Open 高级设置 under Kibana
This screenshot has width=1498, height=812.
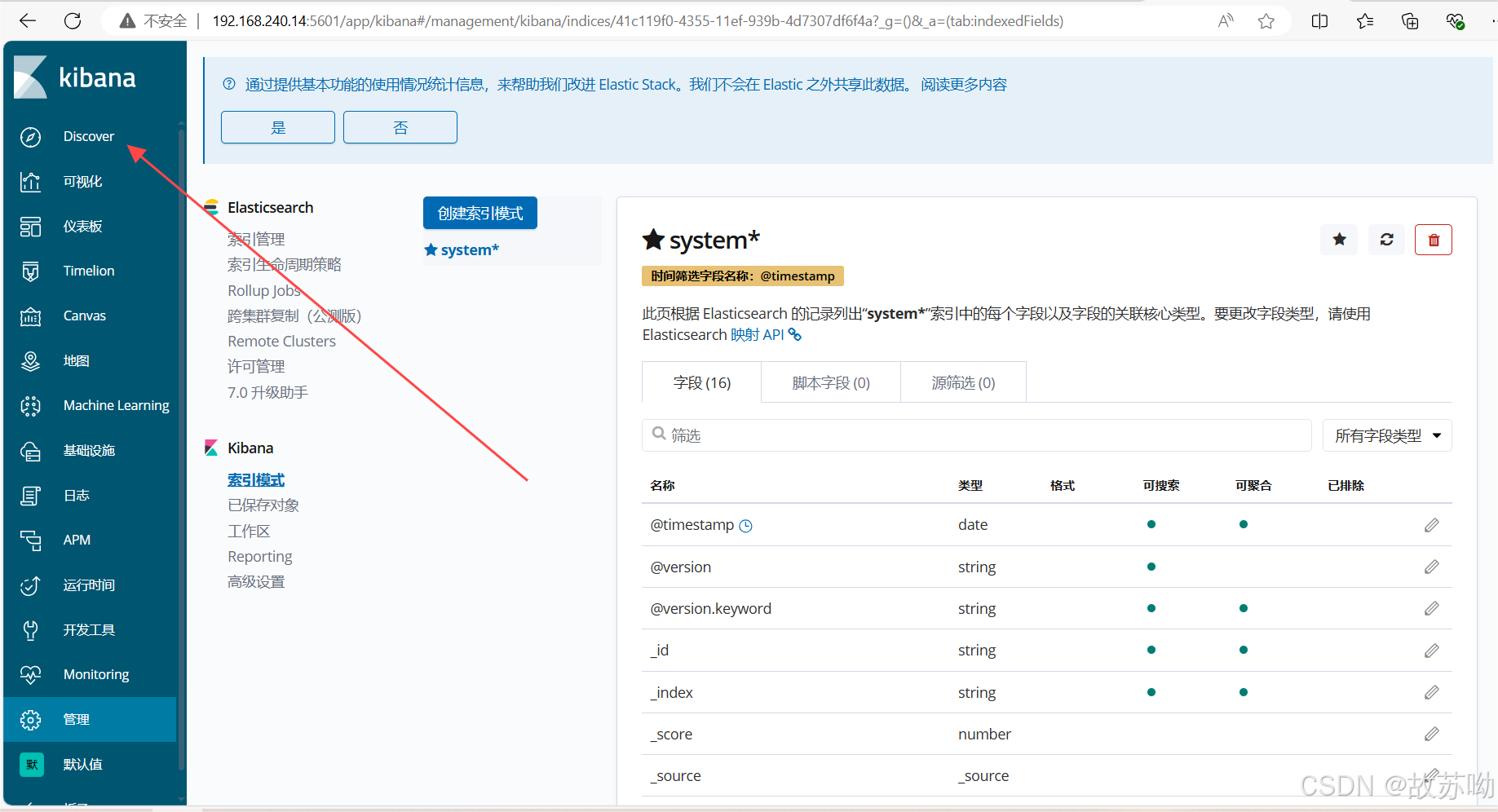click(256, 581)
